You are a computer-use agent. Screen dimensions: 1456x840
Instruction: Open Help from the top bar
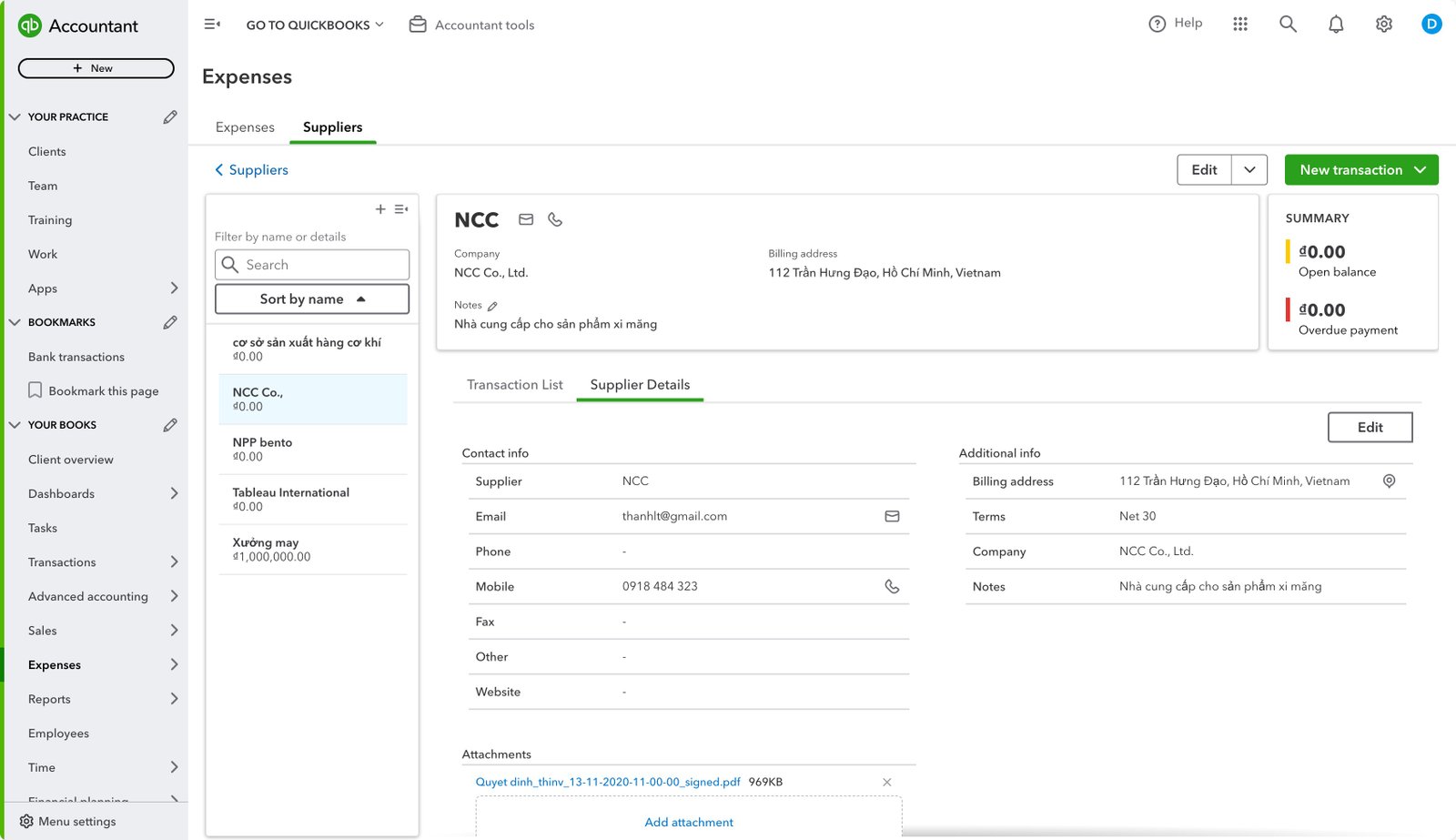pyautogui.click(x=1176, y=24)
